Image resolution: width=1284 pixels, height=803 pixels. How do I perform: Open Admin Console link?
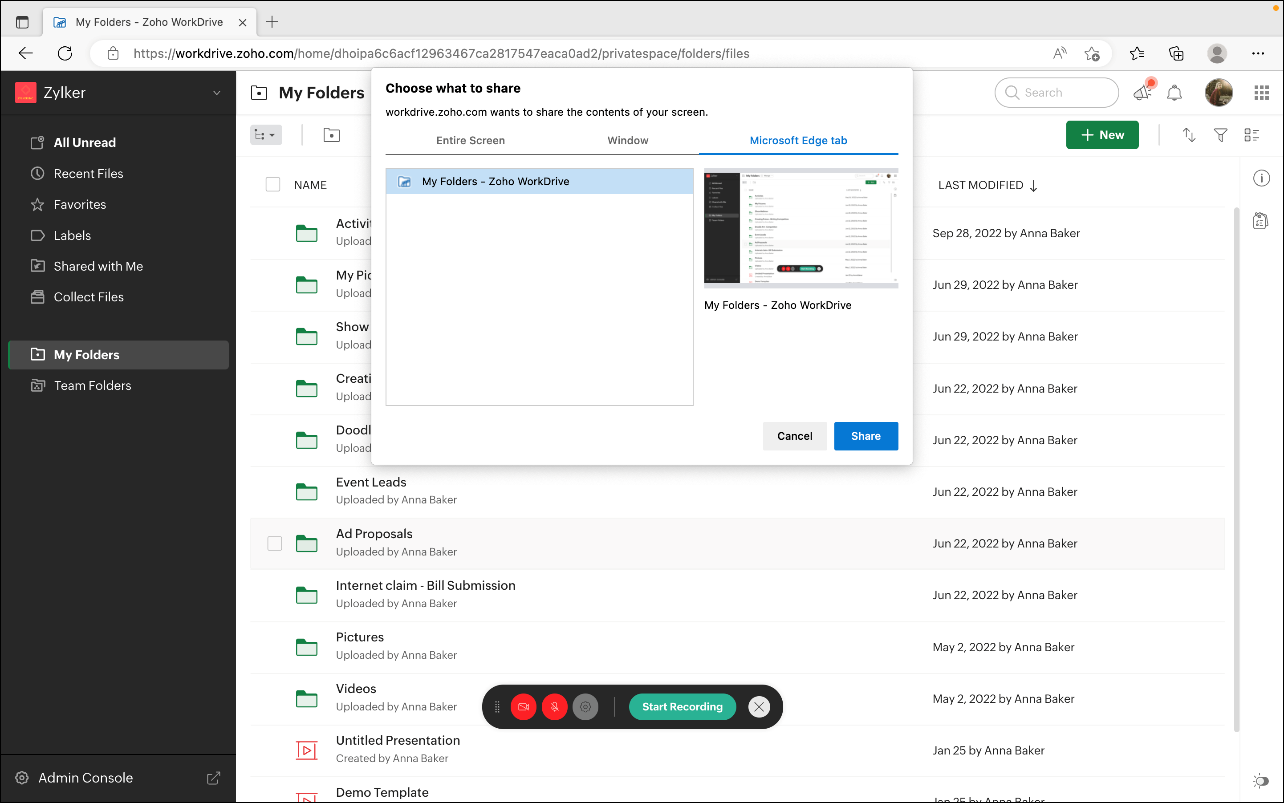pos(85,778)
